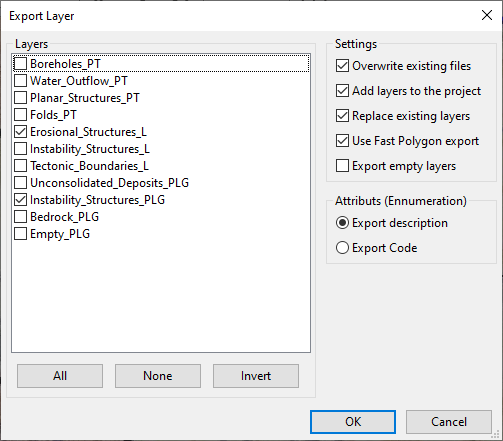Check the Folds_PT layer checkbox
Screen dimensions: 503x441
pos(20,115)
